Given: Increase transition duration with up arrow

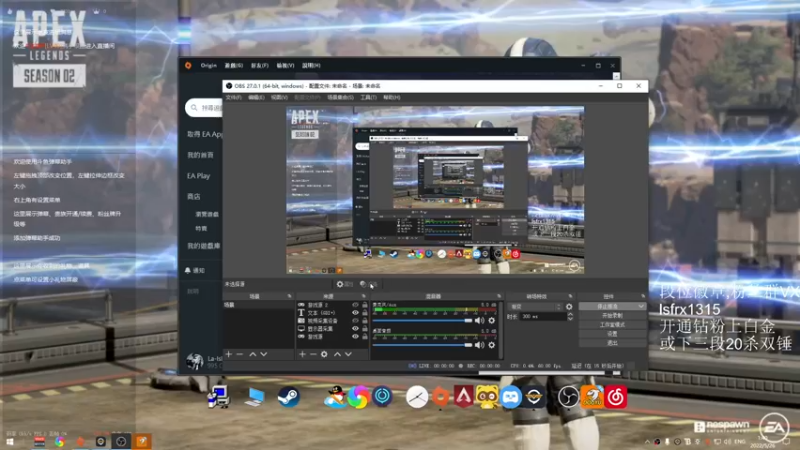Looking at the screenshot, I should pyautogui.click(x=570, y=315).
